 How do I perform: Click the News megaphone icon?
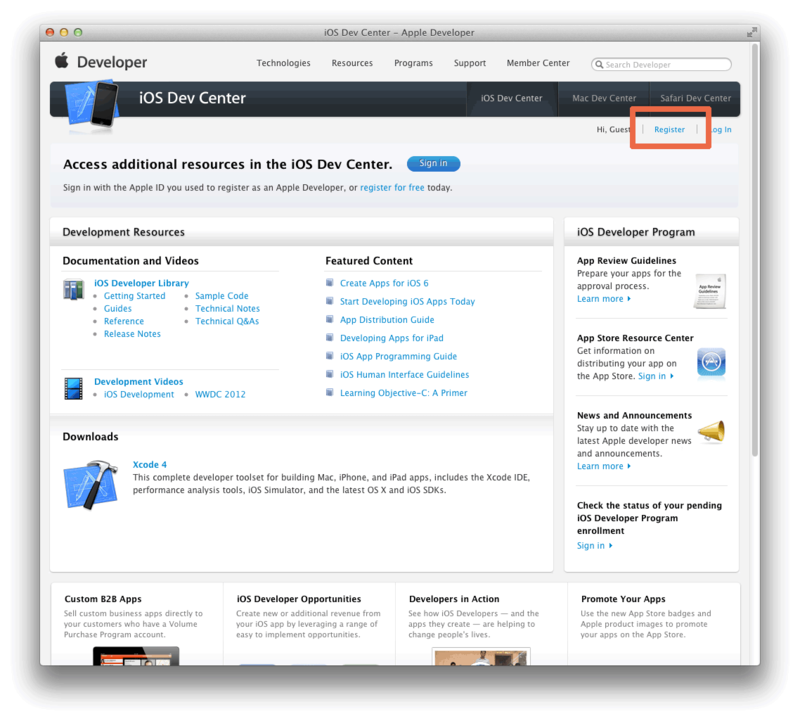point(712,432)
